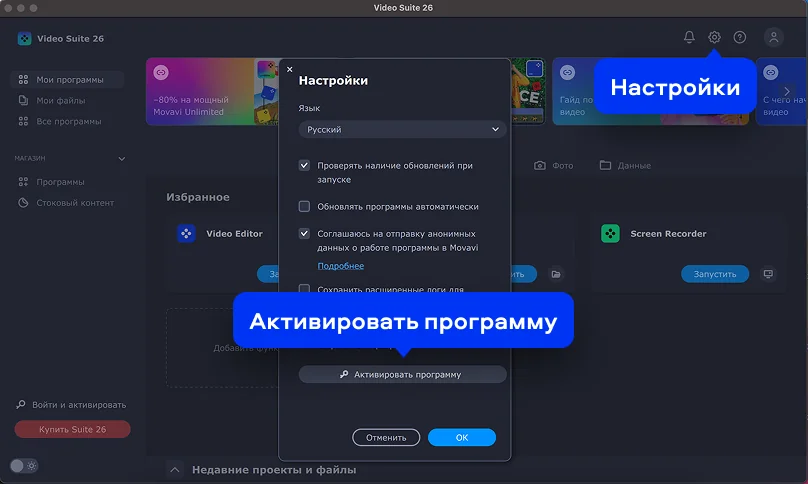Click the monitor icon beside Screen Recorder launch
Screen dimensions: 808x484
click(768, 274)
